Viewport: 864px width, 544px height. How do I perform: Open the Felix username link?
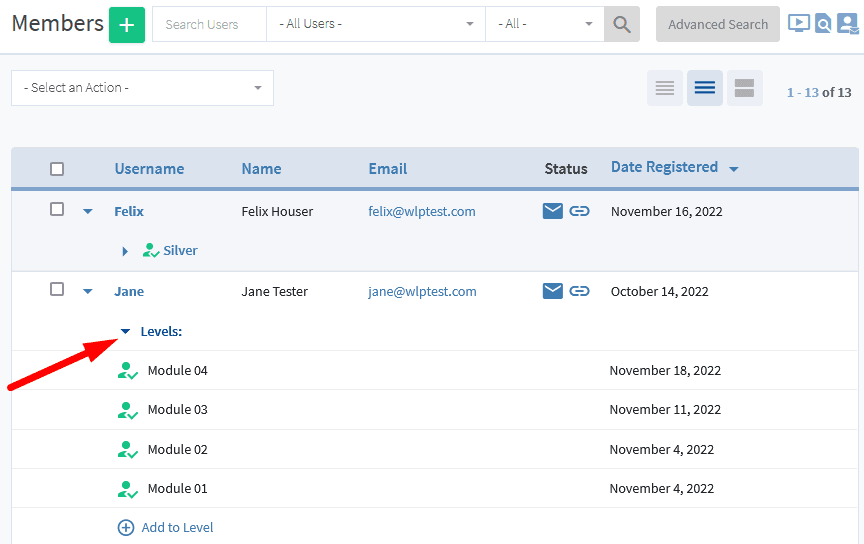click(x=129, y=212)
